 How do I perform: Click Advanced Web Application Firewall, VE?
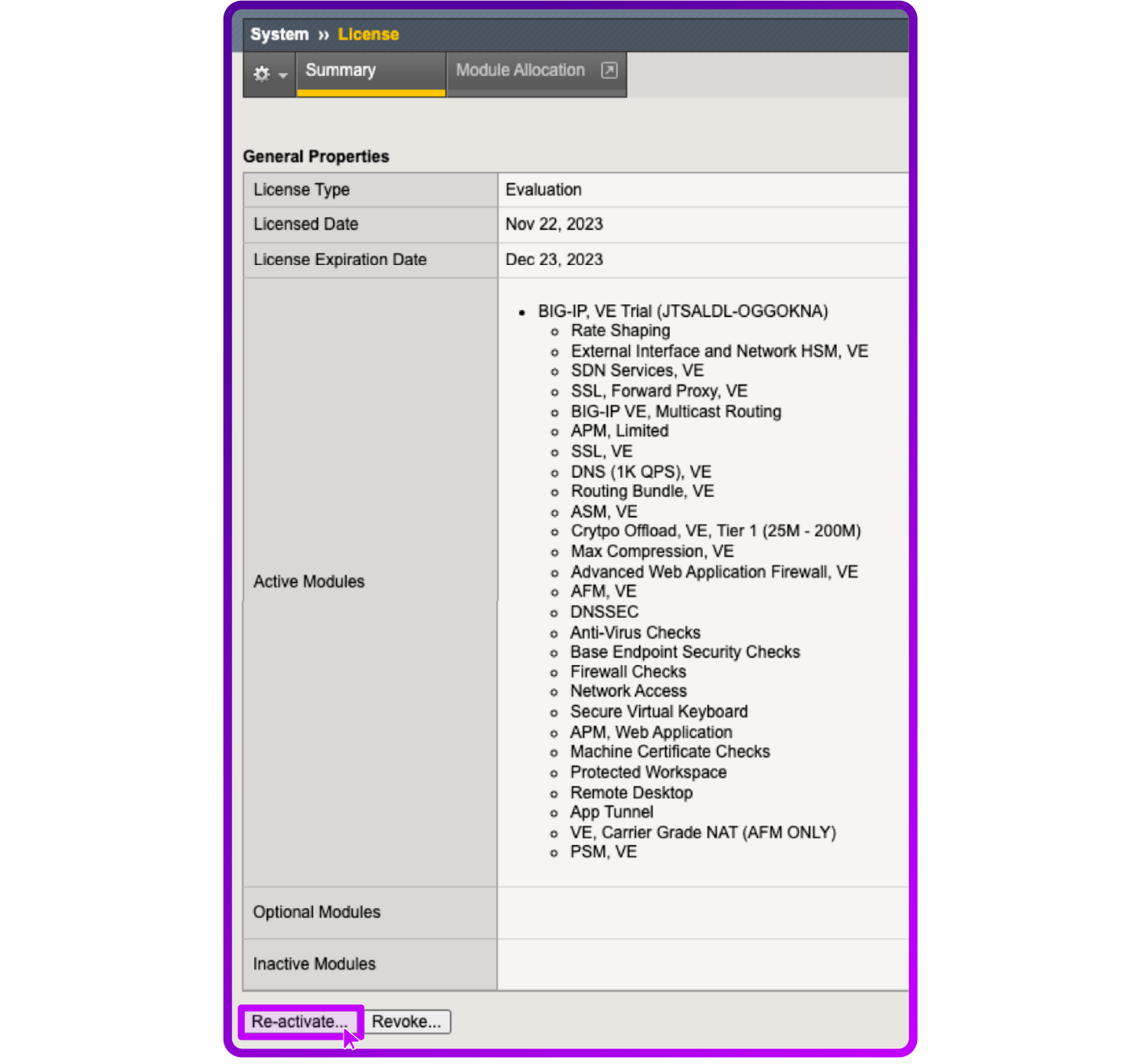point(715,572)
